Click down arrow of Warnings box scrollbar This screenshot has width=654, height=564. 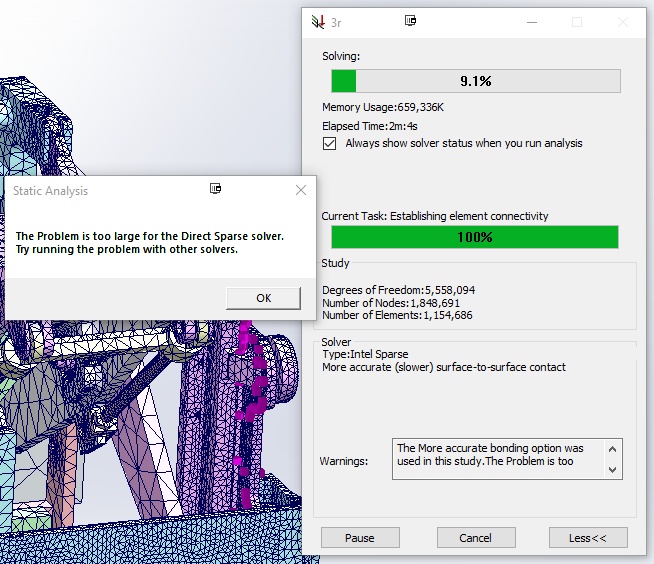point(612,469)
